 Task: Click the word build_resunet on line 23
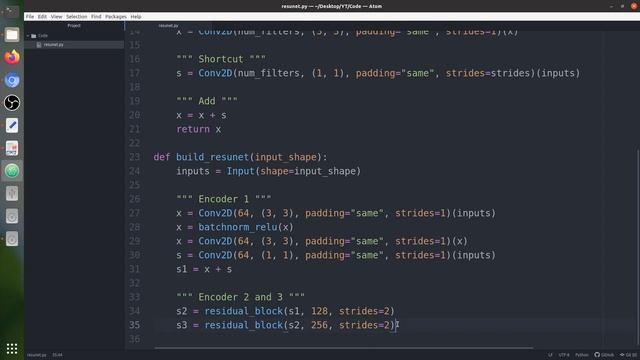tap(212, 157)
